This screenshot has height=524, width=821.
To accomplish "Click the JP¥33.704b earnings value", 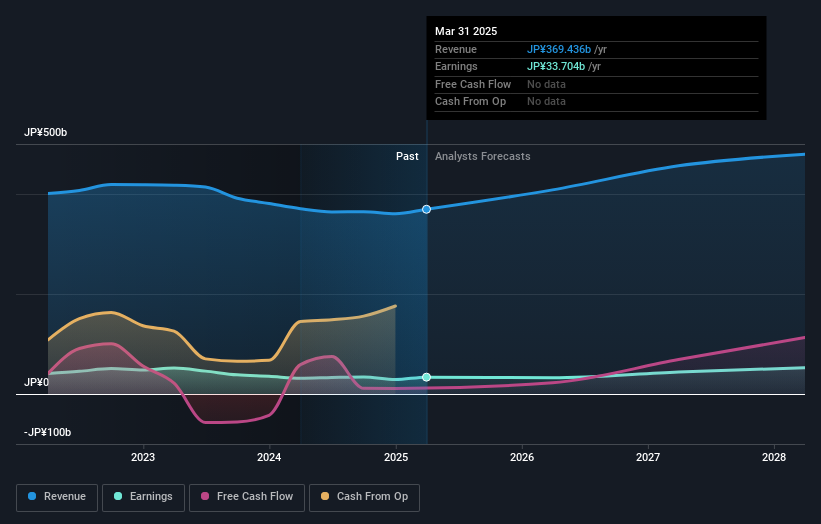I will pos(556,66).
